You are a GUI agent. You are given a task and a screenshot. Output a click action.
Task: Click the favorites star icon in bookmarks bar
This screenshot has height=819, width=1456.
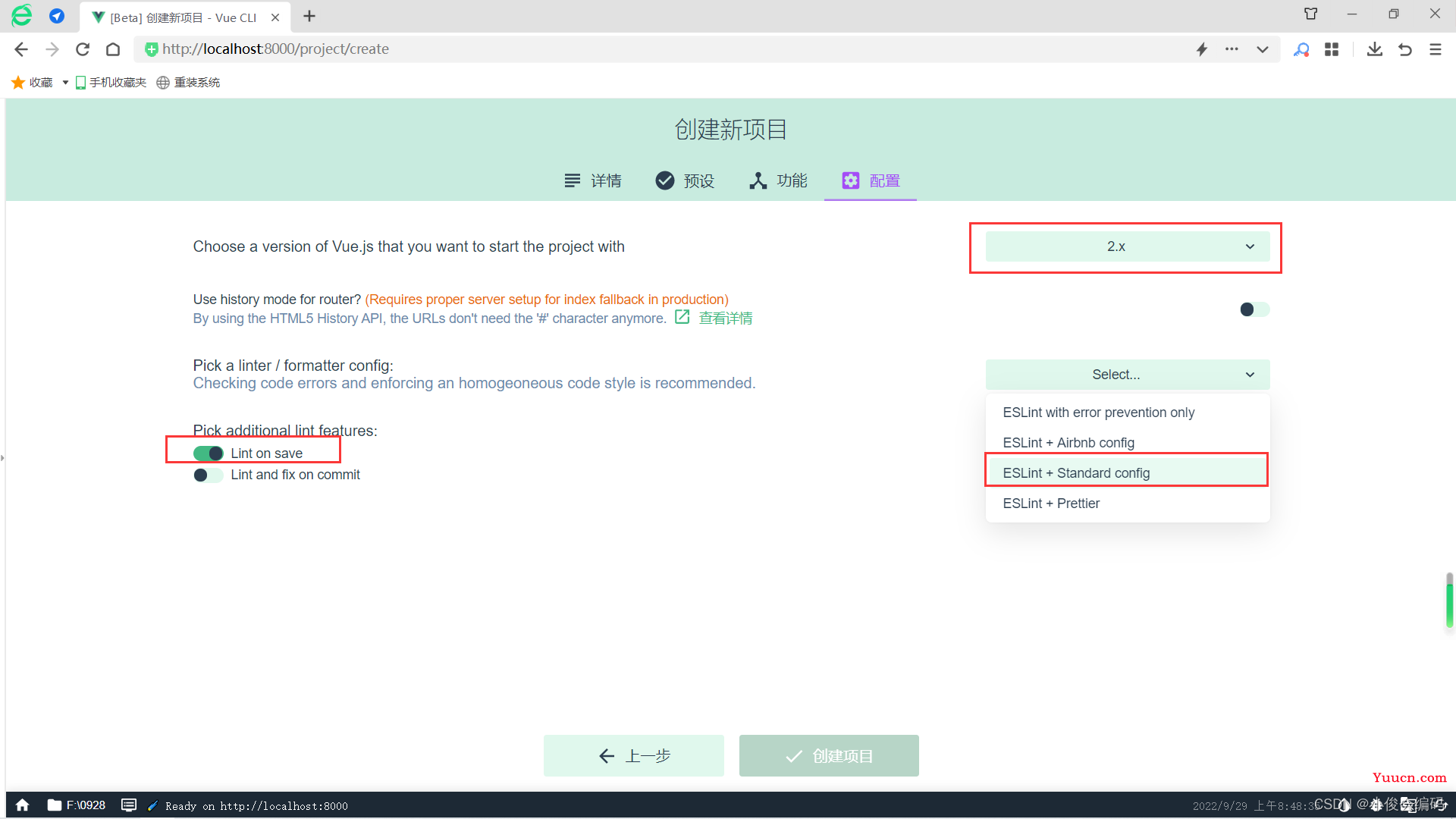18,82
